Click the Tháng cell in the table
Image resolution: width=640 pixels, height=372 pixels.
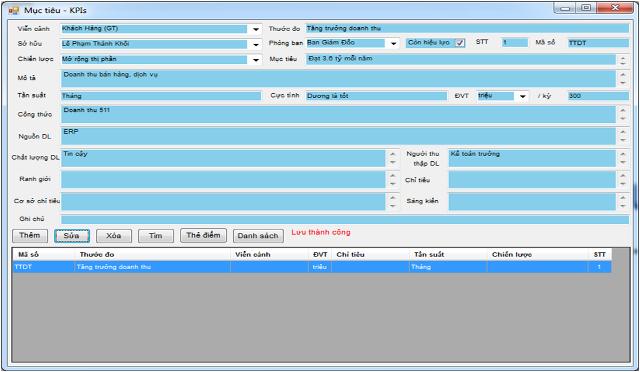coord(448,267)
